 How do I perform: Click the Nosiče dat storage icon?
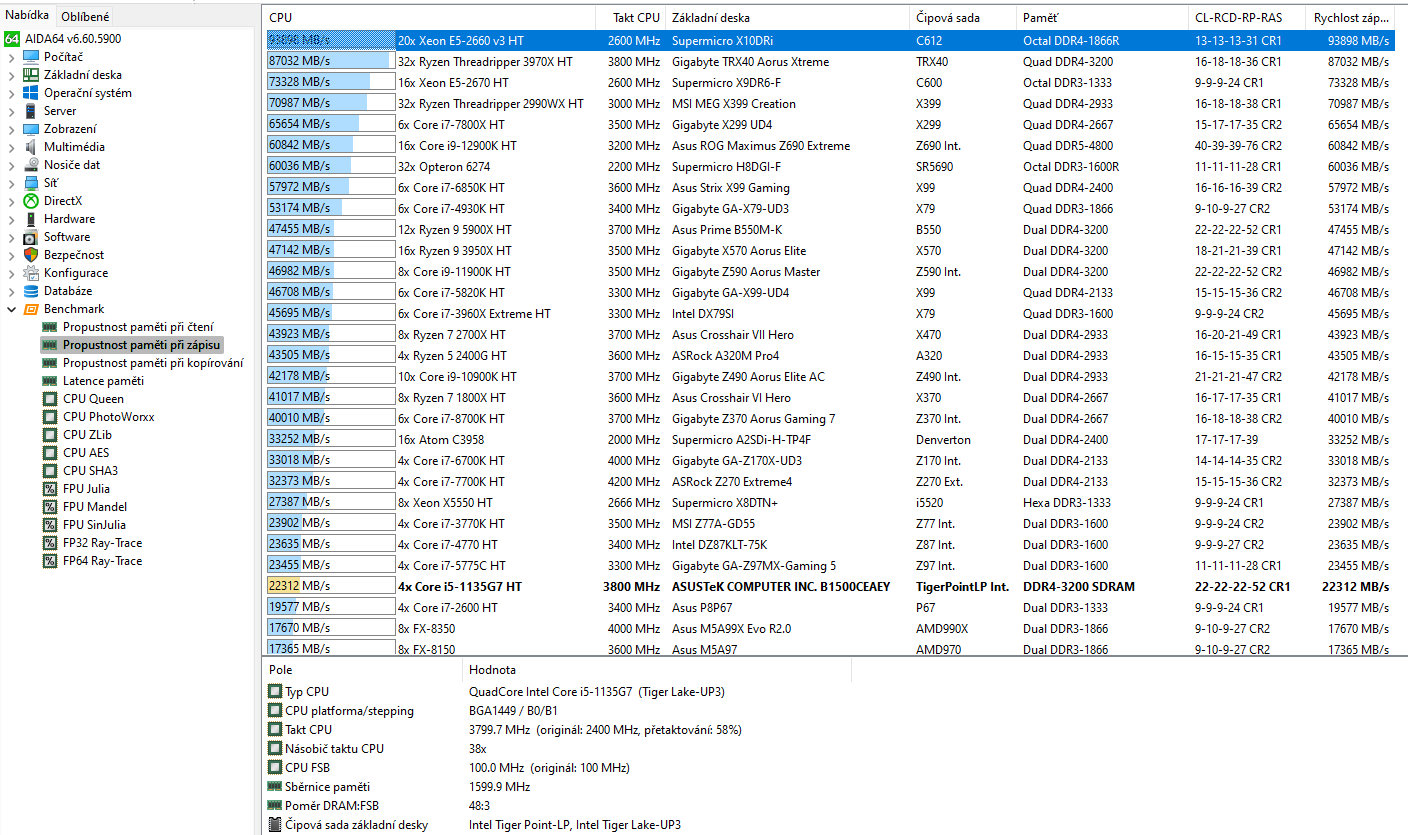pos(31,164)
